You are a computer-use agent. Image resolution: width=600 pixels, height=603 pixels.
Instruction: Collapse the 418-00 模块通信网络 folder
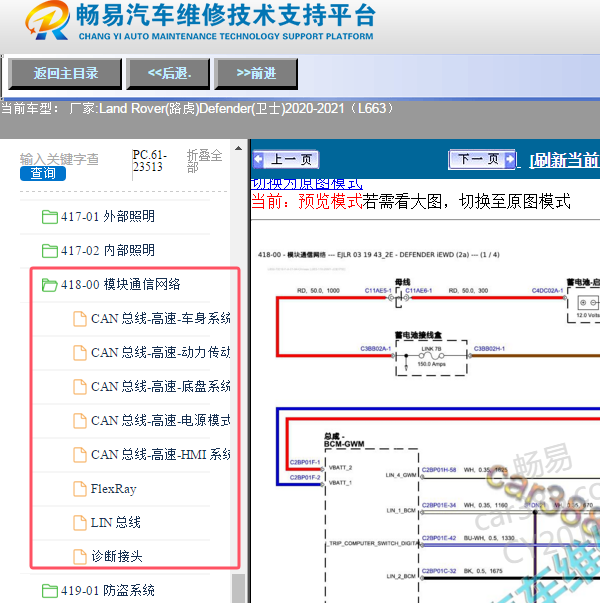click(50, 285)
